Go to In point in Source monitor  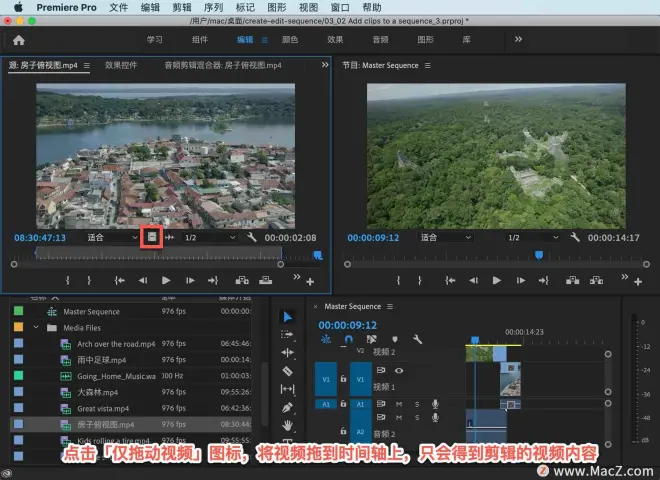click(x=120, y=280)
